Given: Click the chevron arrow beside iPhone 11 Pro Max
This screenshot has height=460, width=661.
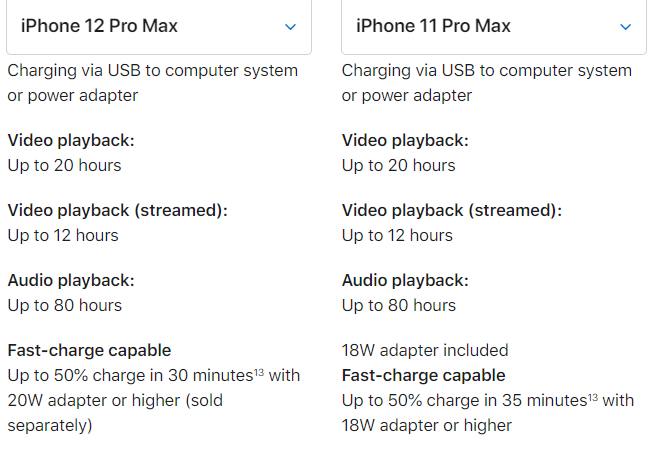Looking at the screenshot, I should (625, 27).
